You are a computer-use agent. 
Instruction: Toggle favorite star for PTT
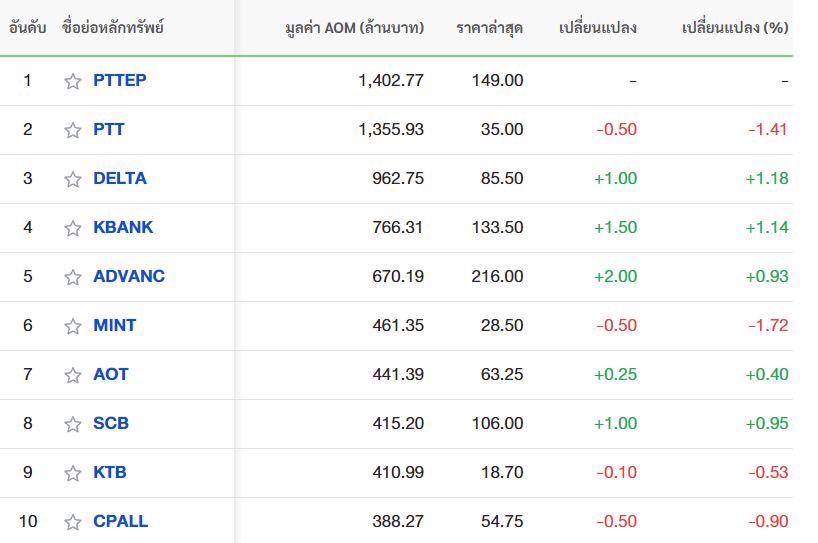(73, 130)
